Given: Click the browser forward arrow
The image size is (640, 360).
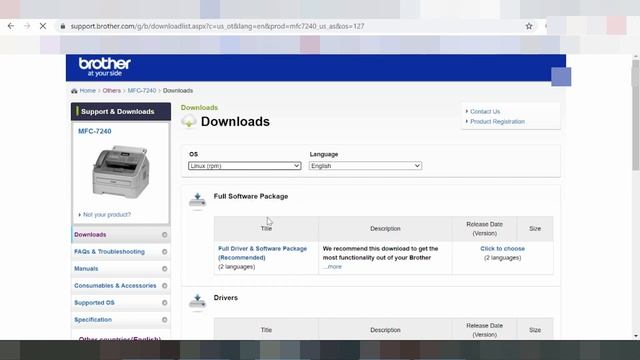Looking at the screenshot, I should click(27, 26).
